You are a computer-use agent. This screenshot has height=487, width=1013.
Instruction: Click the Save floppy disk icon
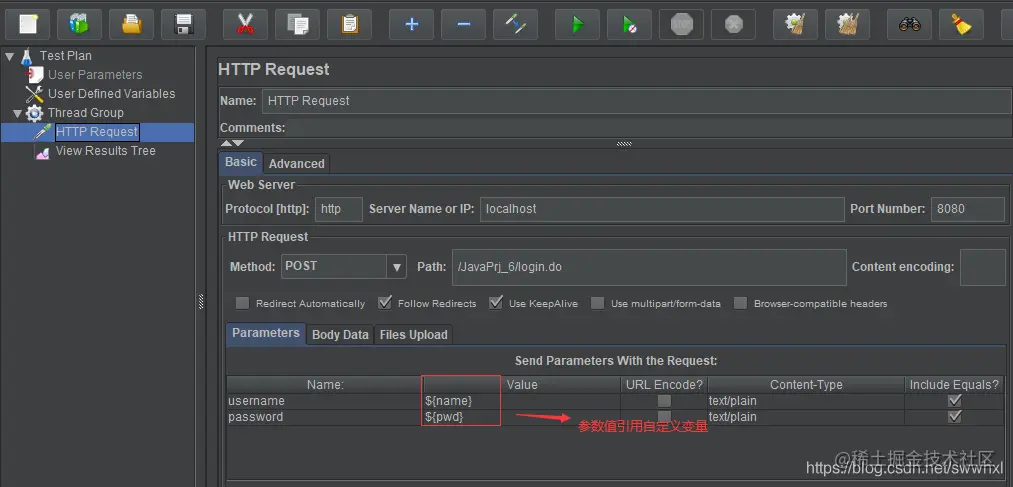click(183, 25)
